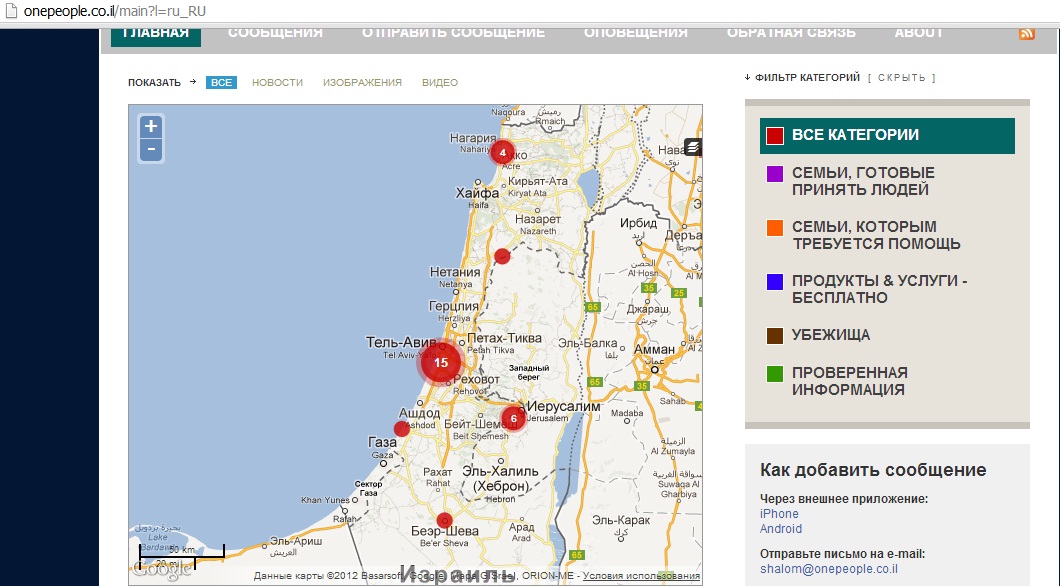The width and height of the screenshot is (1060, 586).
Task: Click the browser address bar URL
Action: [x=110, y=11]
